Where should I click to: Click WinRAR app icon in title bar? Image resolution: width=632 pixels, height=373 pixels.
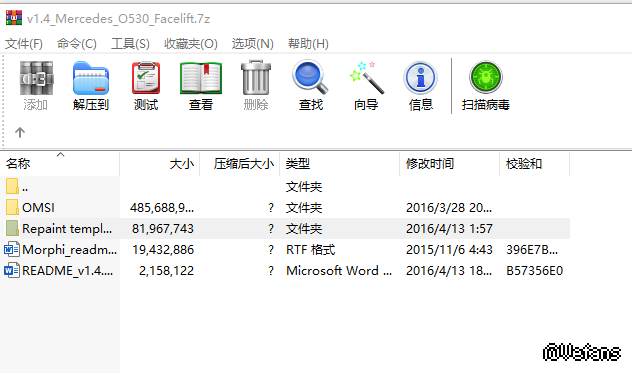pyautogui.click(x=14, y=18)
